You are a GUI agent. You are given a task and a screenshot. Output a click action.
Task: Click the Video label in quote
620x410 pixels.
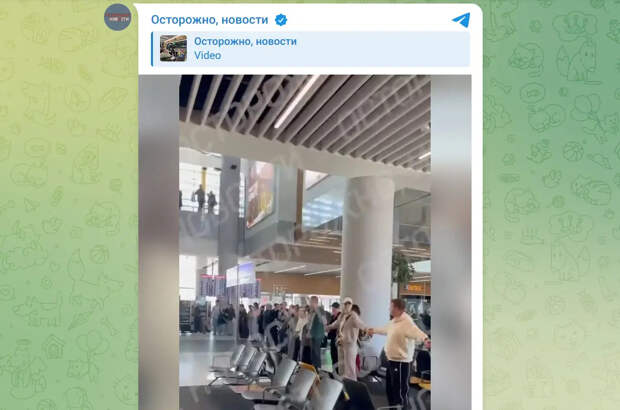click(208, 56)
